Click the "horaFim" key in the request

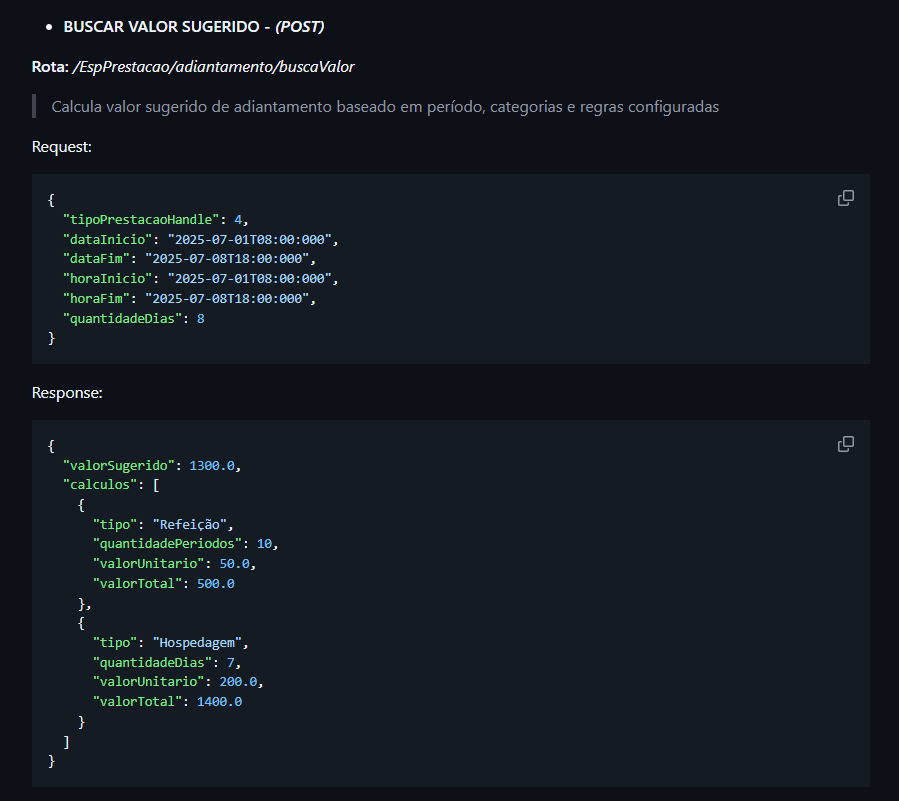[96, 299]
